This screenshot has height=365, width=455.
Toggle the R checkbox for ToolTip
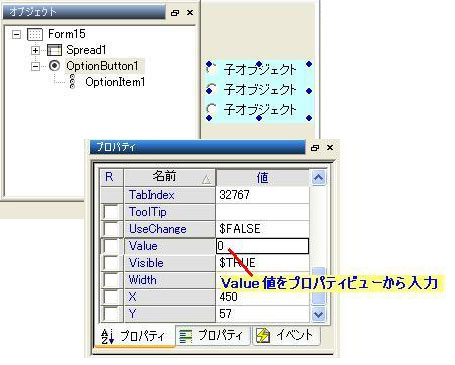tap(111, 212)
